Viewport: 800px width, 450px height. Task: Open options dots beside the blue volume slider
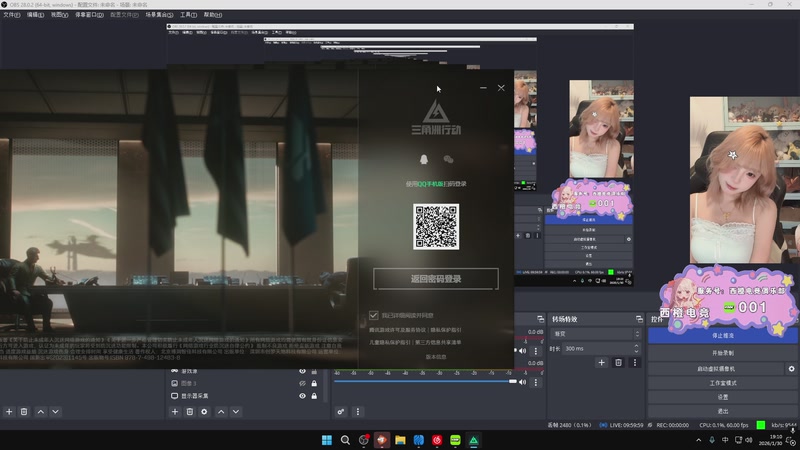pos(536,382)
